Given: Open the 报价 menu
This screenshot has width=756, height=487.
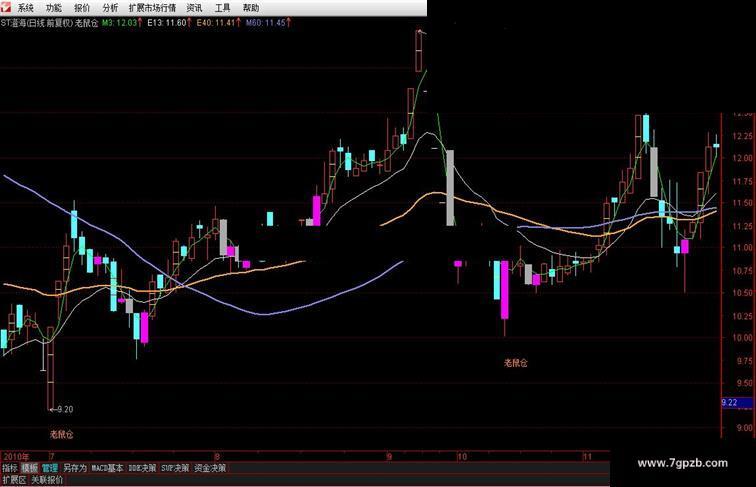Looking at the screenshot, I should pos(82,8).
